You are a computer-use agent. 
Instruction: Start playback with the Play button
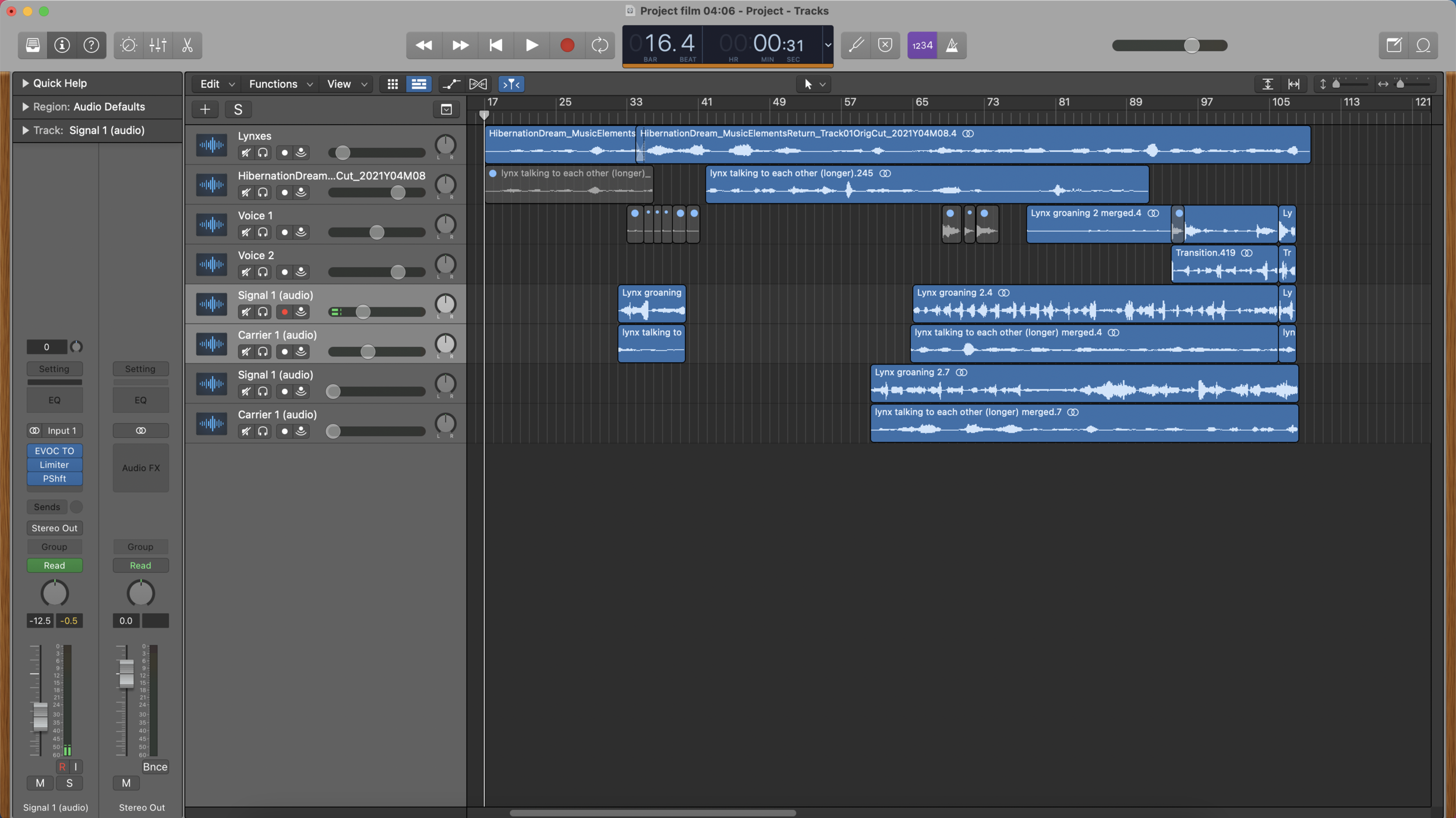point(532,45)
